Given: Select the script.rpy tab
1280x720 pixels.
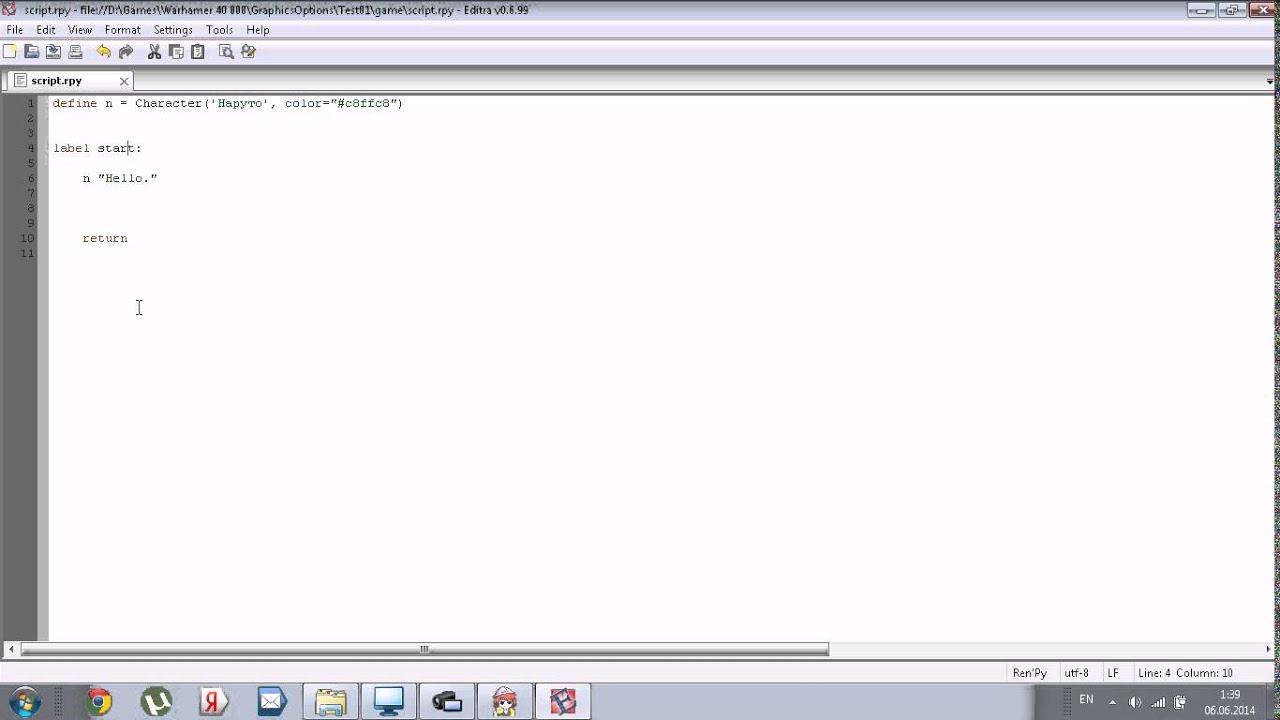Looking at the screenshot, I should tap(70, 81).
